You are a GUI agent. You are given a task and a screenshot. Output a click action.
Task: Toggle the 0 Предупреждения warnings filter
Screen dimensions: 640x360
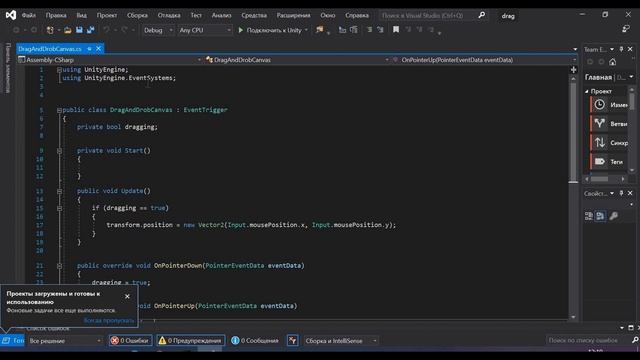[191, 340]
